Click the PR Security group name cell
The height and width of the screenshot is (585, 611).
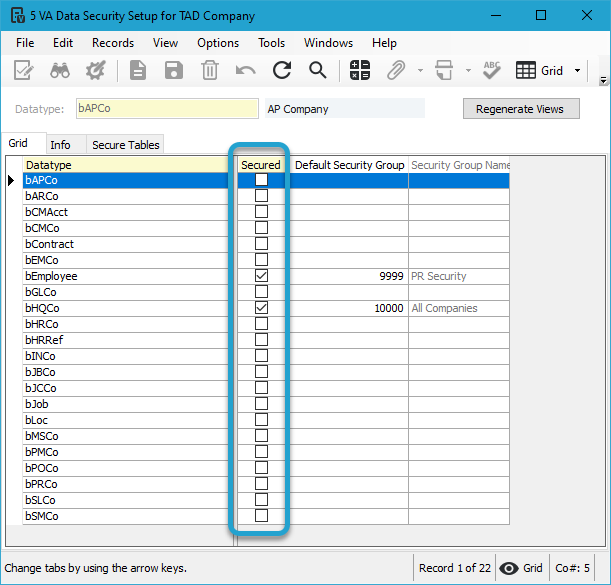[x=459, y=276]
